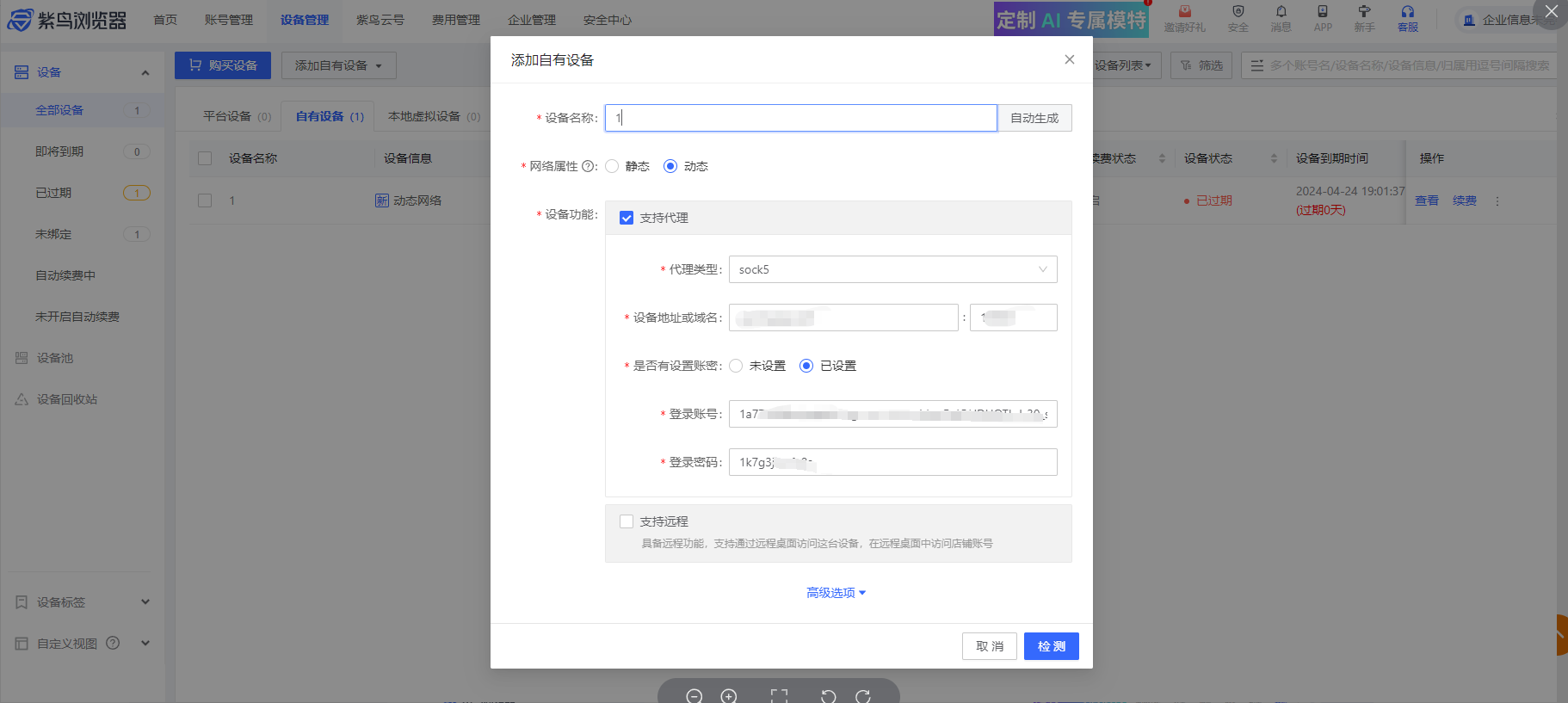Open 费用管理 top menu
This screenshot has height=703, width=1568.
coord(456,20)
